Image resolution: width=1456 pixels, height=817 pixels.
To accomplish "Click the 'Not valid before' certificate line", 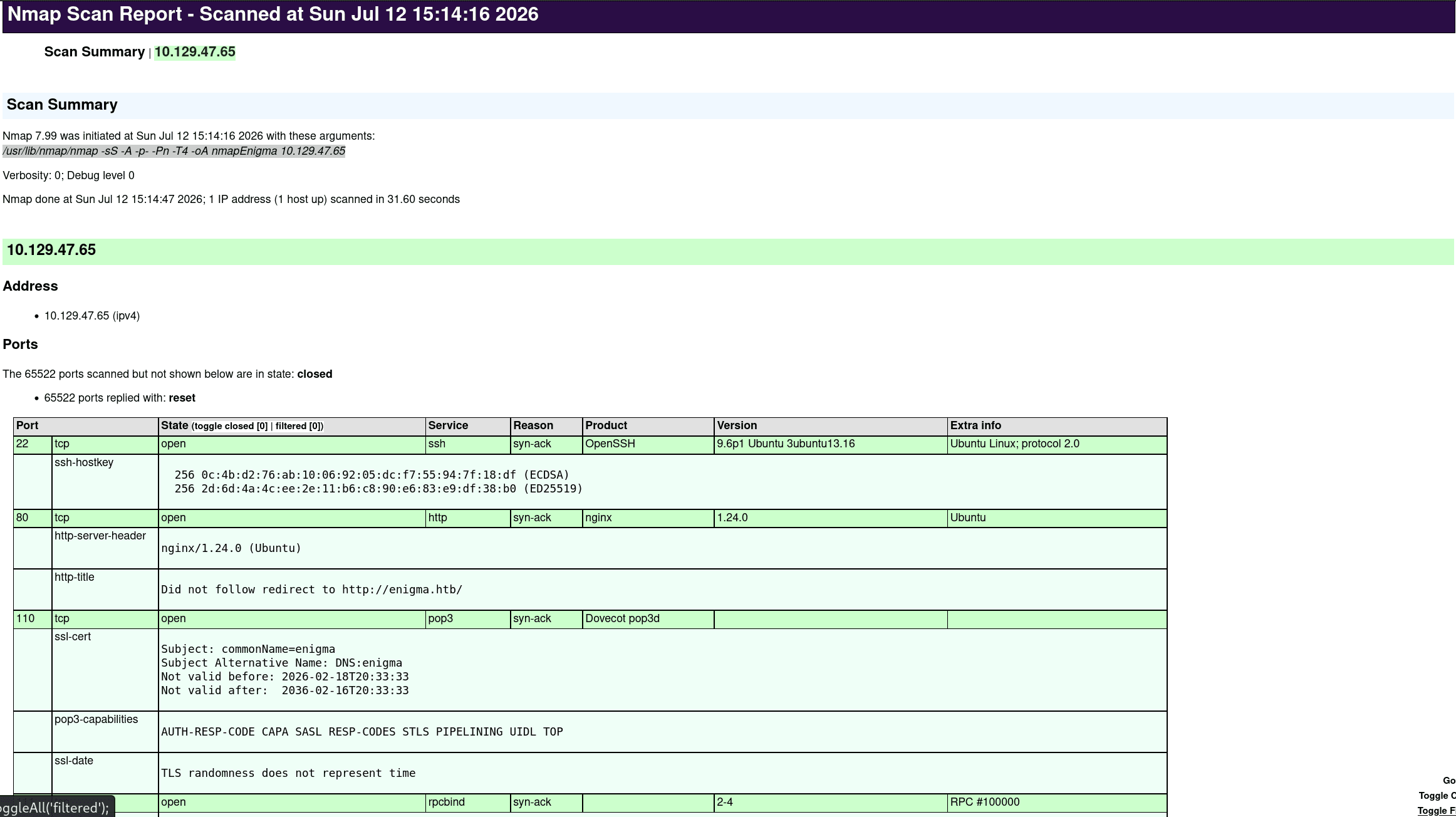I will click(285, 677).
